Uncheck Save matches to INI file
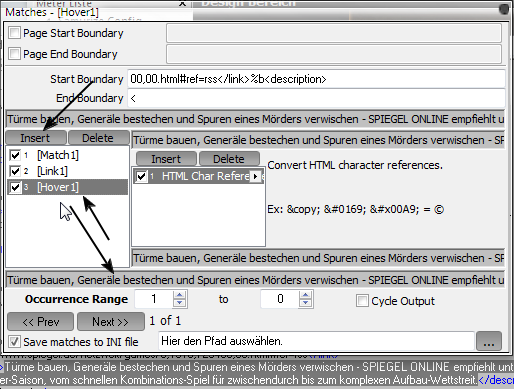 click(x=14, y=341)
